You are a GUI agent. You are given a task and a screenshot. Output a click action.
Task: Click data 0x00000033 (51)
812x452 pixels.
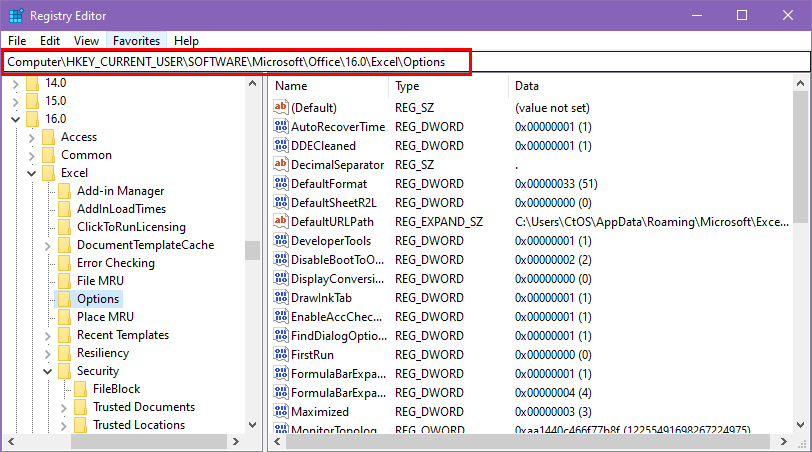coord(556,184)
